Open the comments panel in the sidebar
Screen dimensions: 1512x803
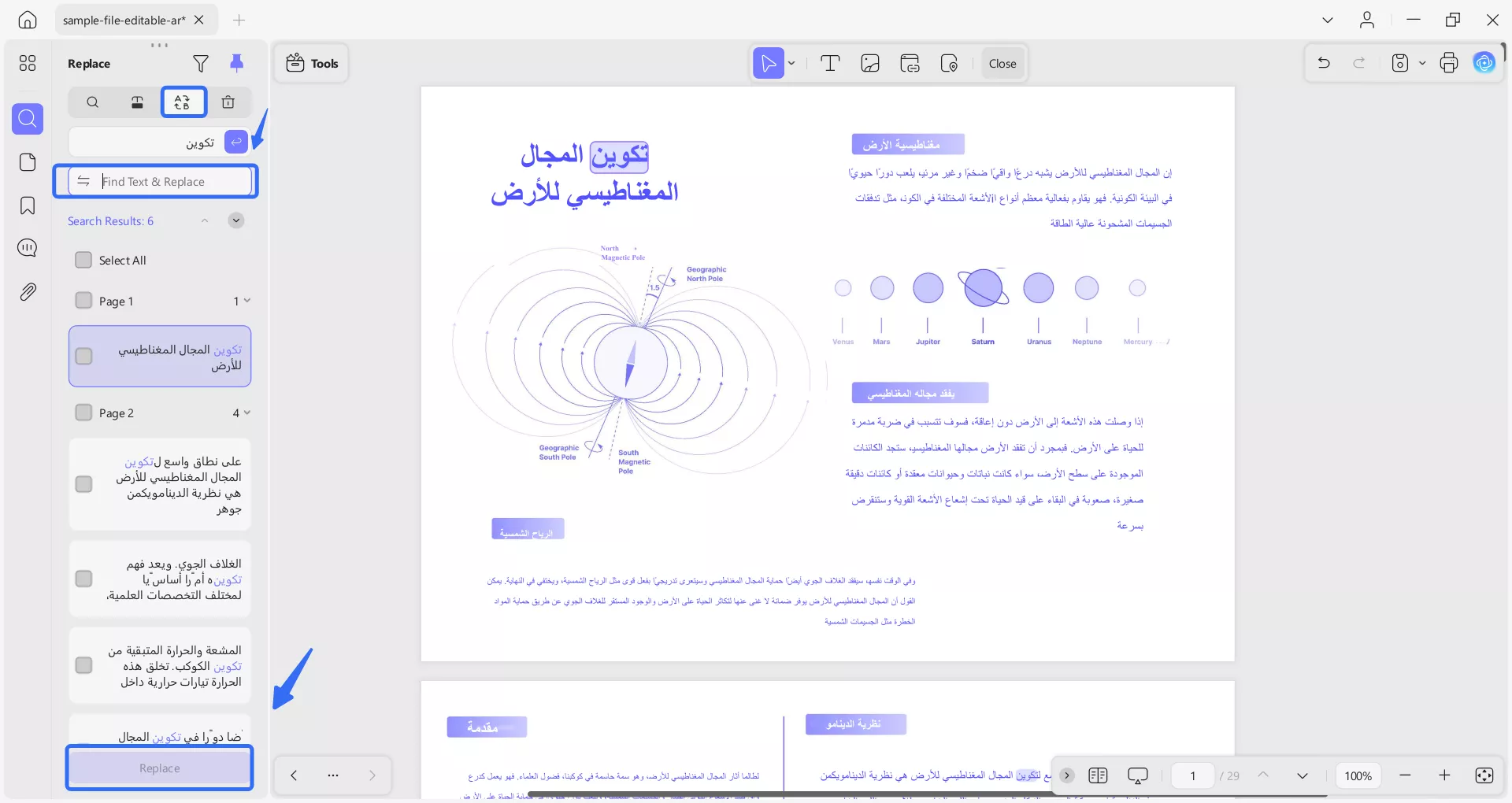(28, 247)
